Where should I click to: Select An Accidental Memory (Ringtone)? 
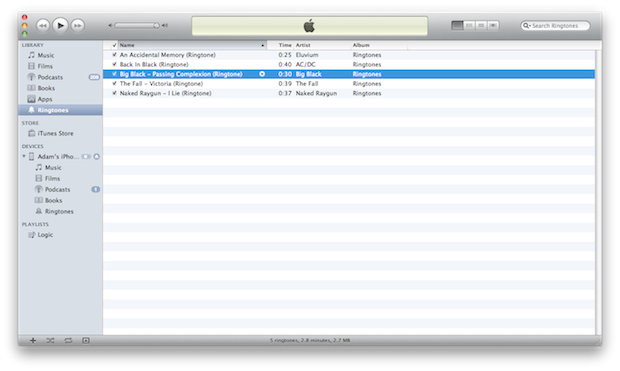point(168,55)
